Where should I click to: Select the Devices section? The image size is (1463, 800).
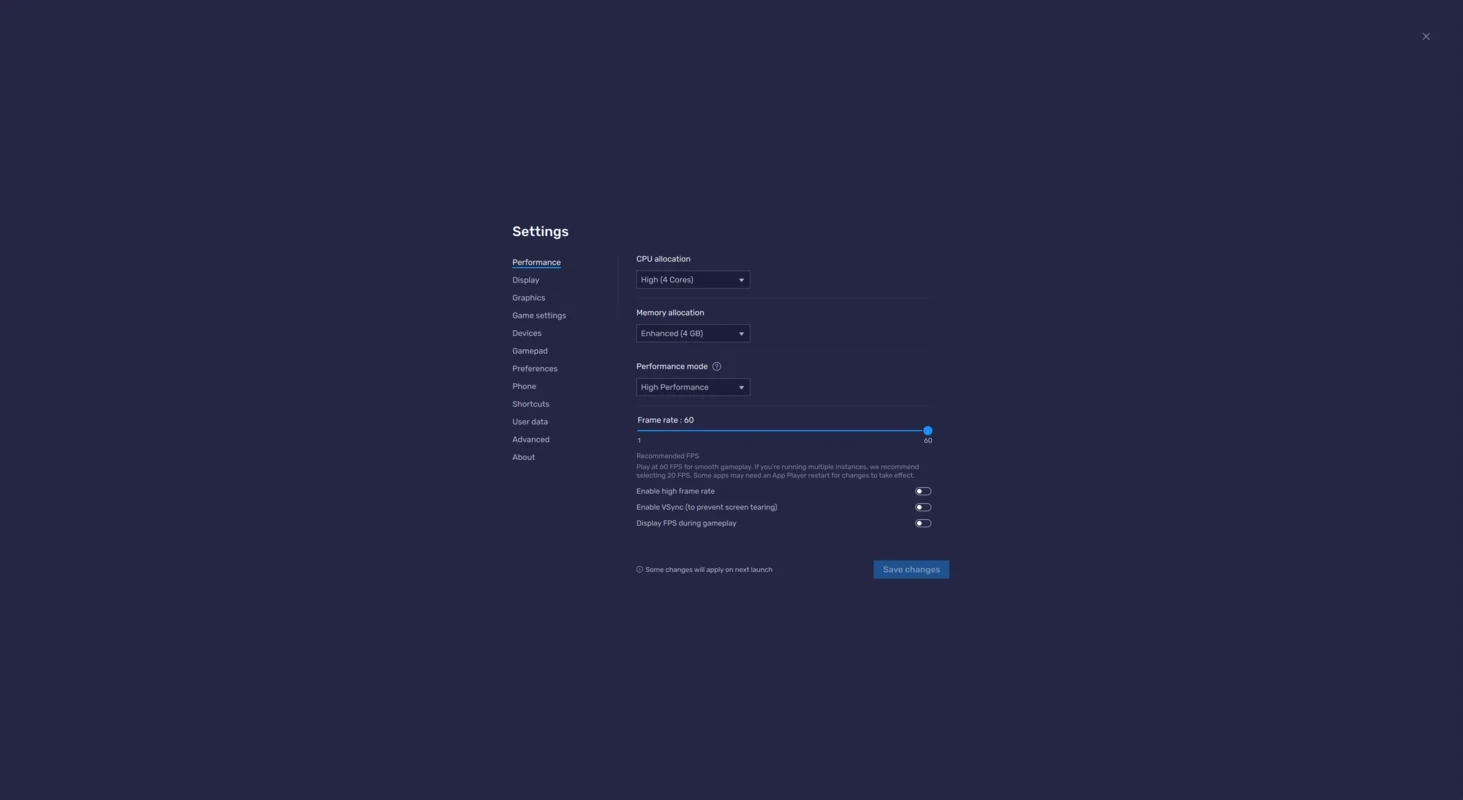pos(527,334)
